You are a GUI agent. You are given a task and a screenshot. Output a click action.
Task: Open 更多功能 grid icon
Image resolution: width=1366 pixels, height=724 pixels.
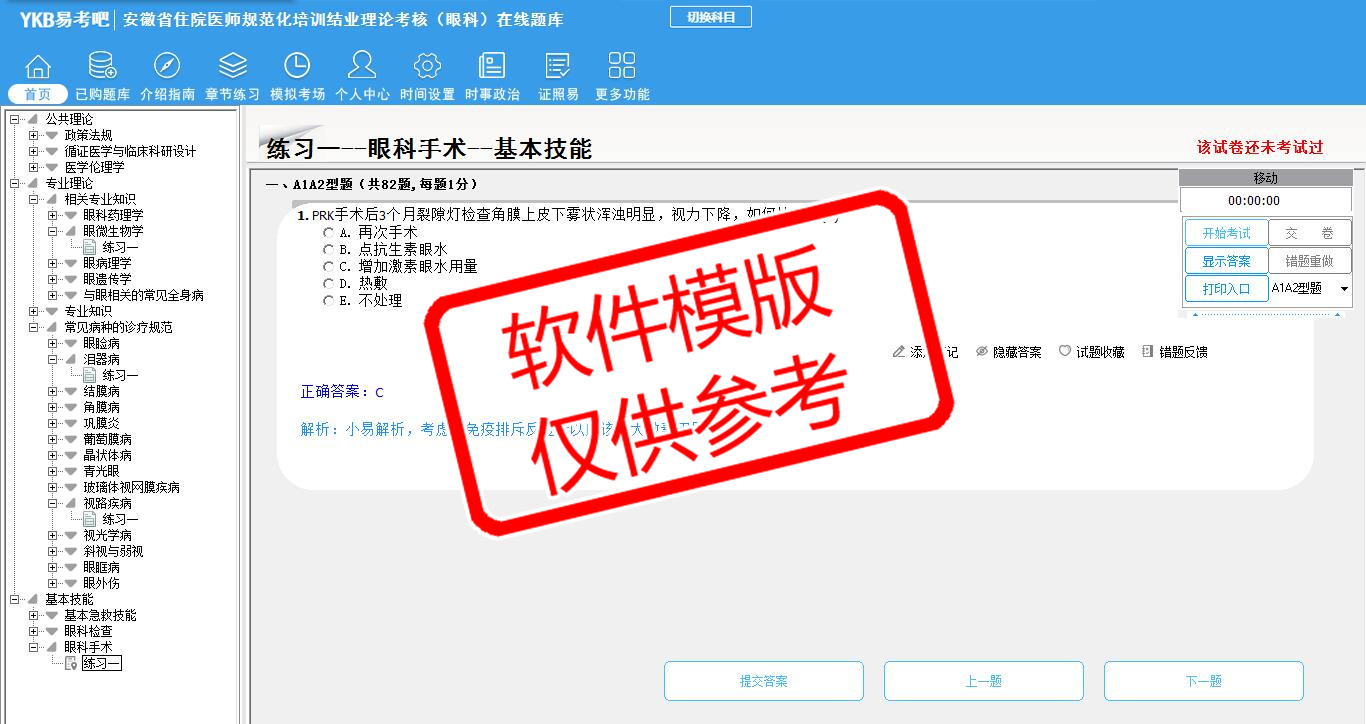click(621, 67)
